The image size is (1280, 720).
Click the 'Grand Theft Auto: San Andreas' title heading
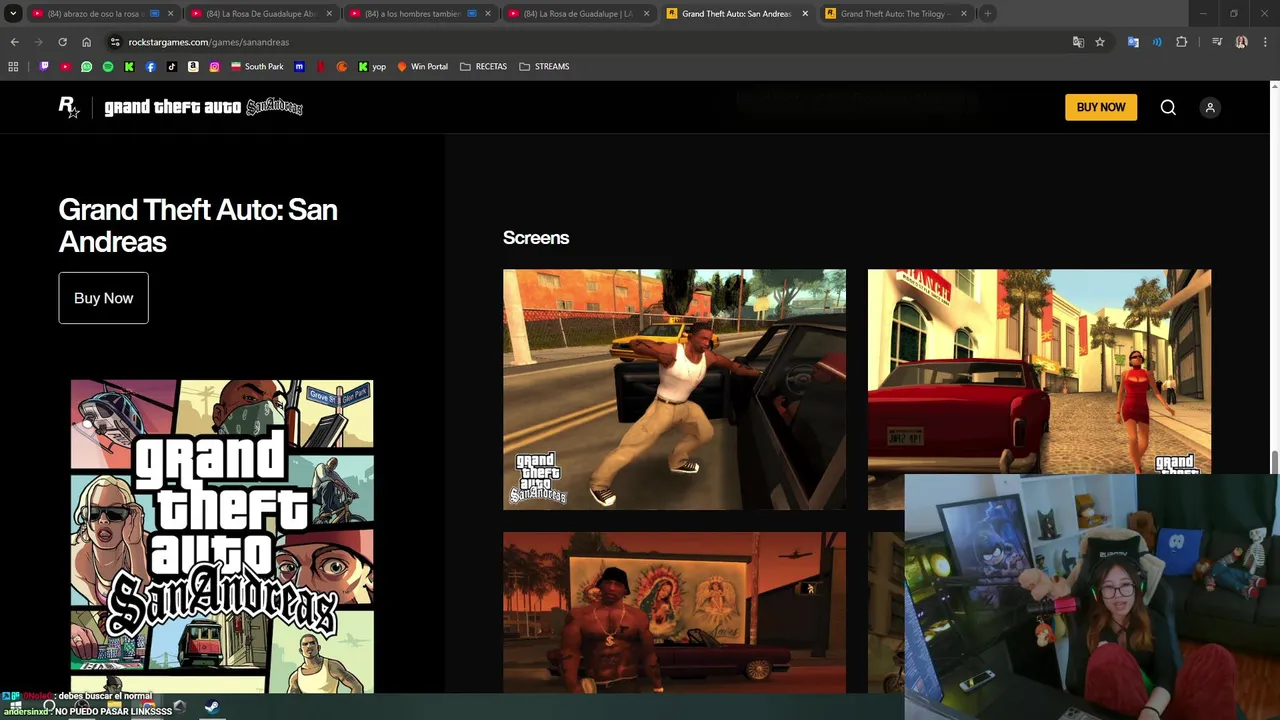198,225
